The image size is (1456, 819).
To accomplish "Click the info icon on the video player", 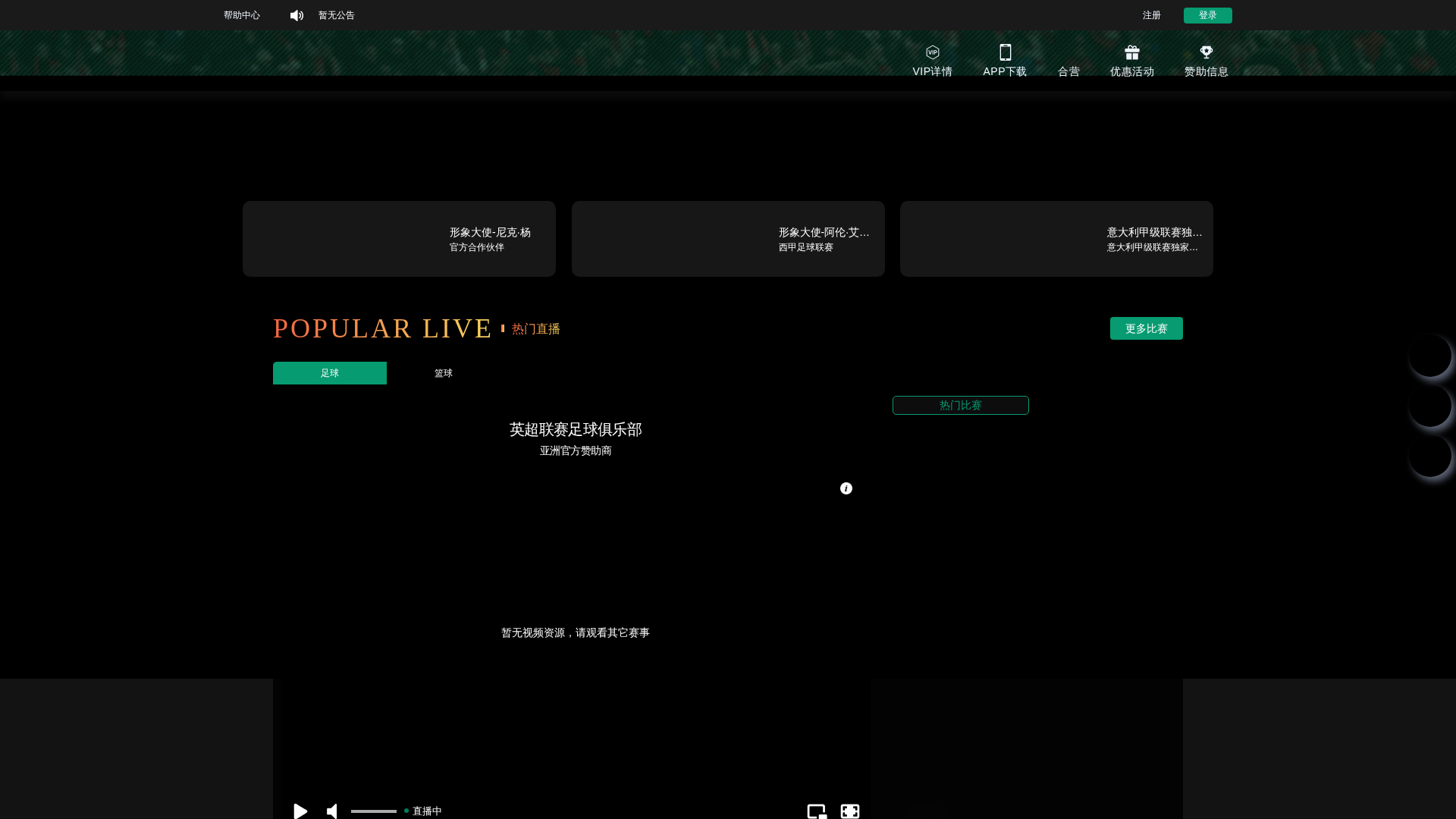I will (x=846, y=488).
